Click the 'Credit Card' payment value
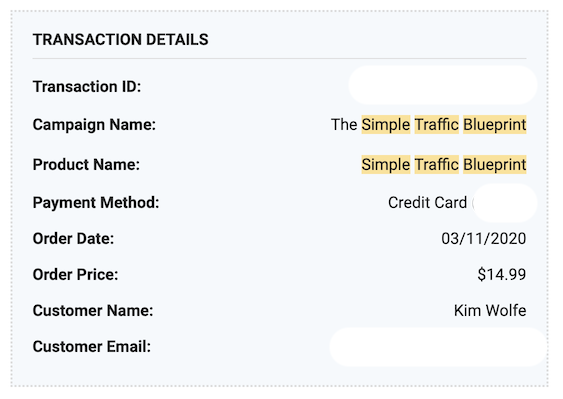 [428, 203]
